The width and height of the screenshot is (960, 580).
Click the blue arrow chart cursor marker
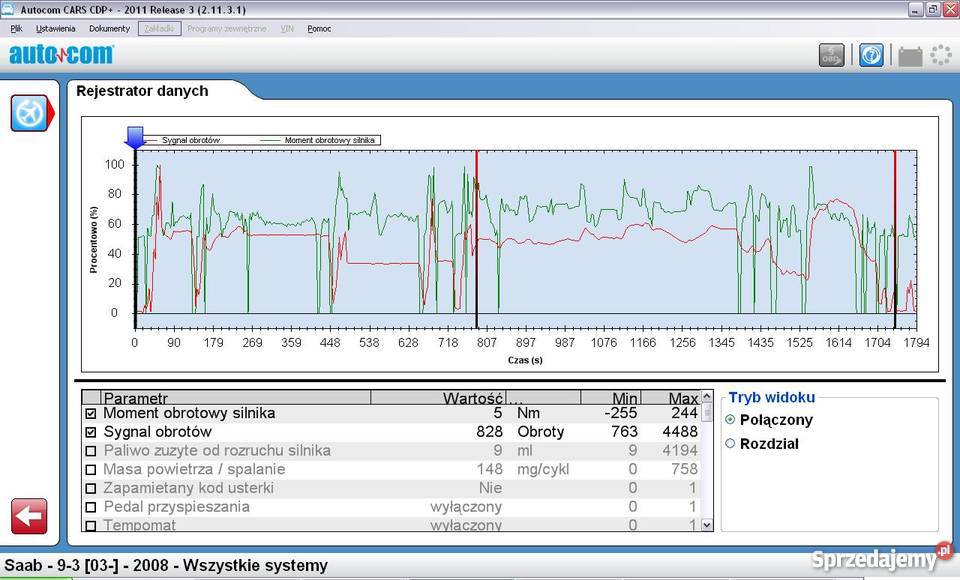click(136, 138)
